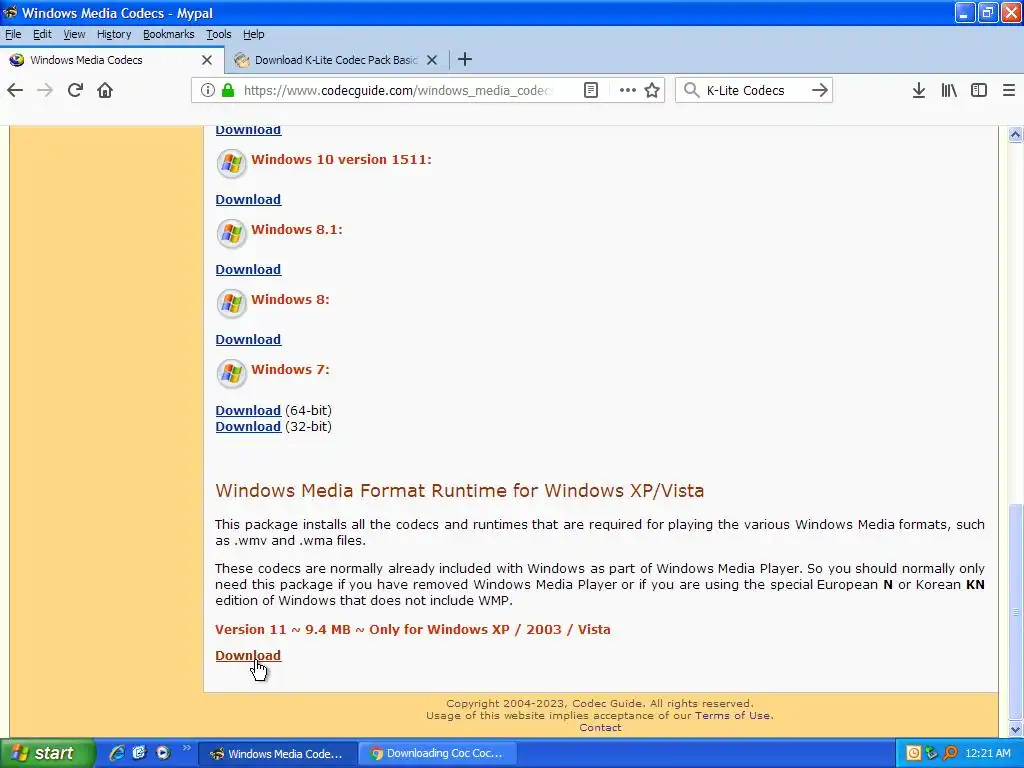Click the Windows 7 32-bit Download link
This screenshot has height=768, width=1024.
pos(248,426)
